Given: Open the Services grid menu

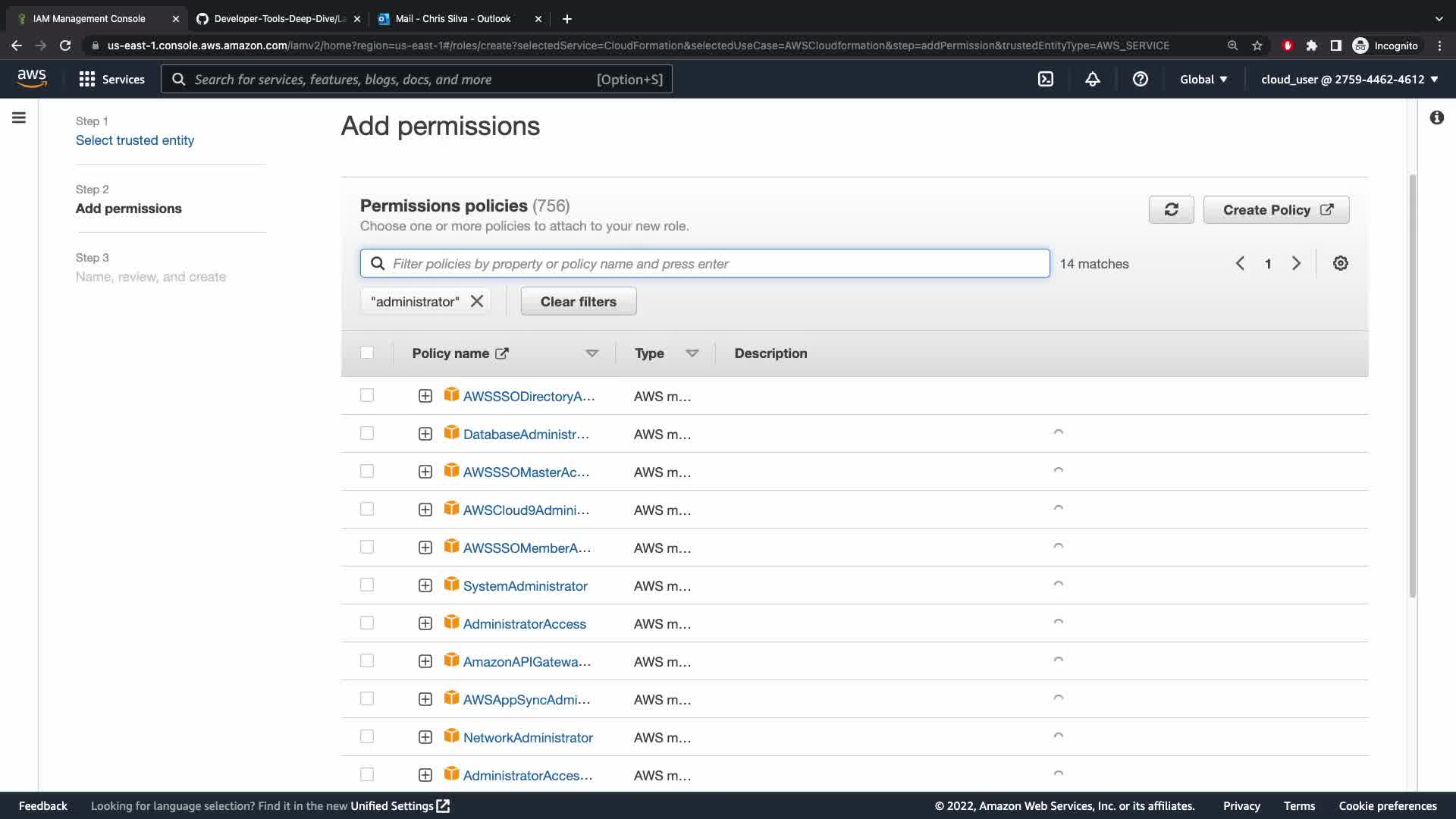Looking at the screenshot, I should coord(111,79).
